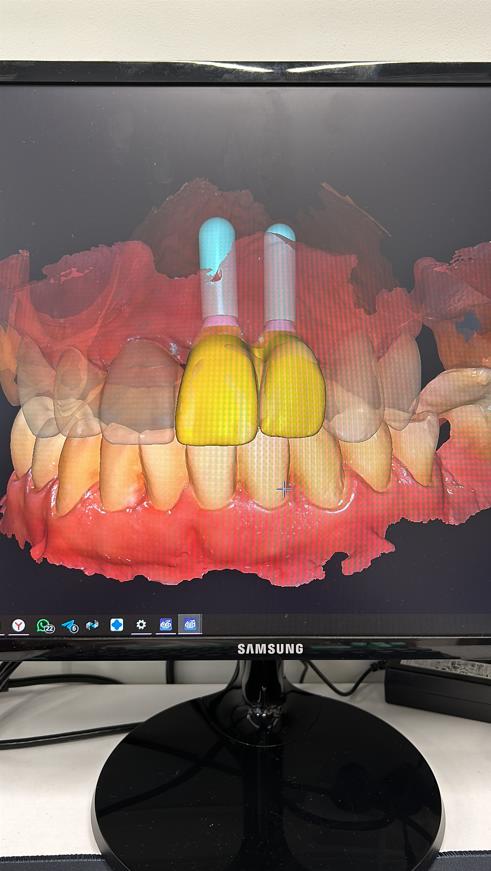Select the gray shaft of right implant
Viewport: 491px width, 871px height.
click(x=280, y=281)
